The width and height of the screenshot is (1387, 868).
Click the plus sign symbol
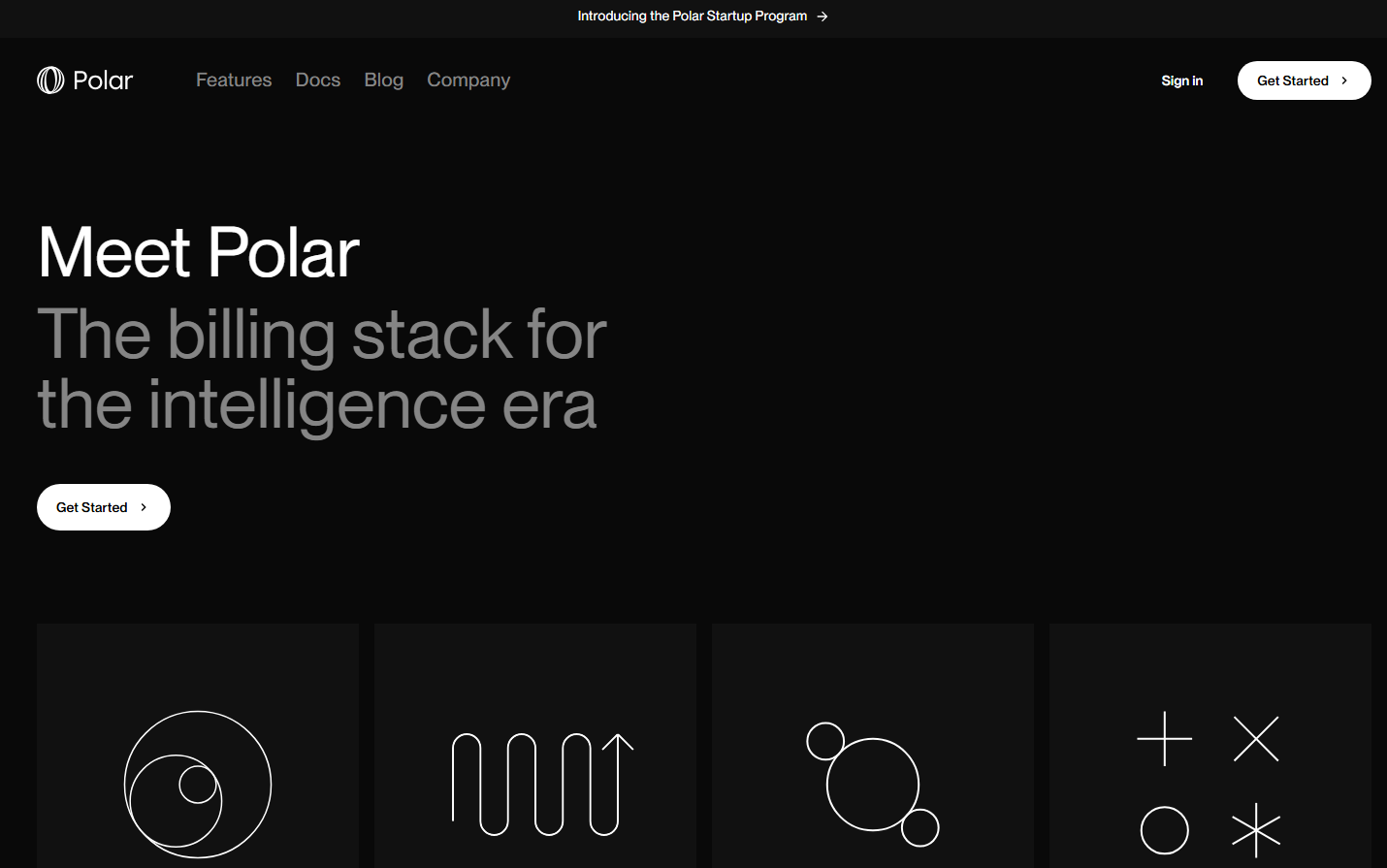point(1165,739)
